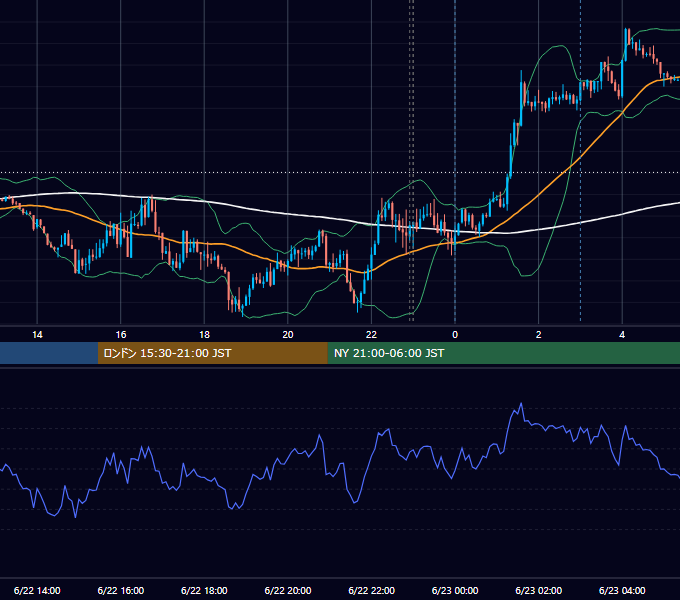Click the hour label 2 under chart
This screenshot has height=600, width=680.
(x=539, y=335)
